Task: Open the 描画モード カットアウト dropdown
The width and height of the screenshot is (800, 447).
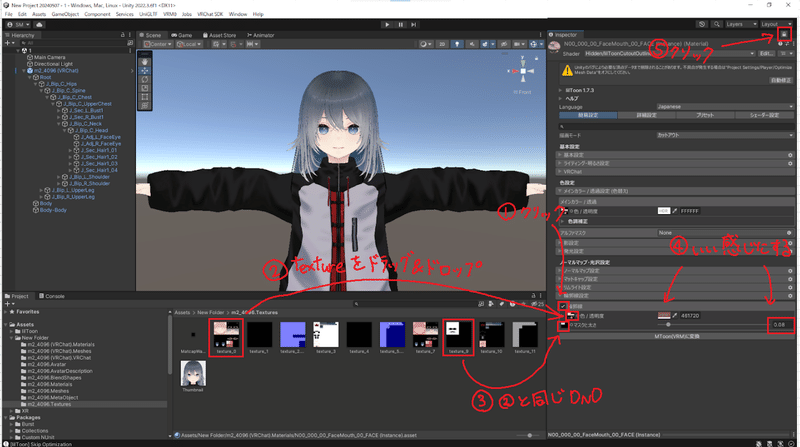Action: (724, 135)
